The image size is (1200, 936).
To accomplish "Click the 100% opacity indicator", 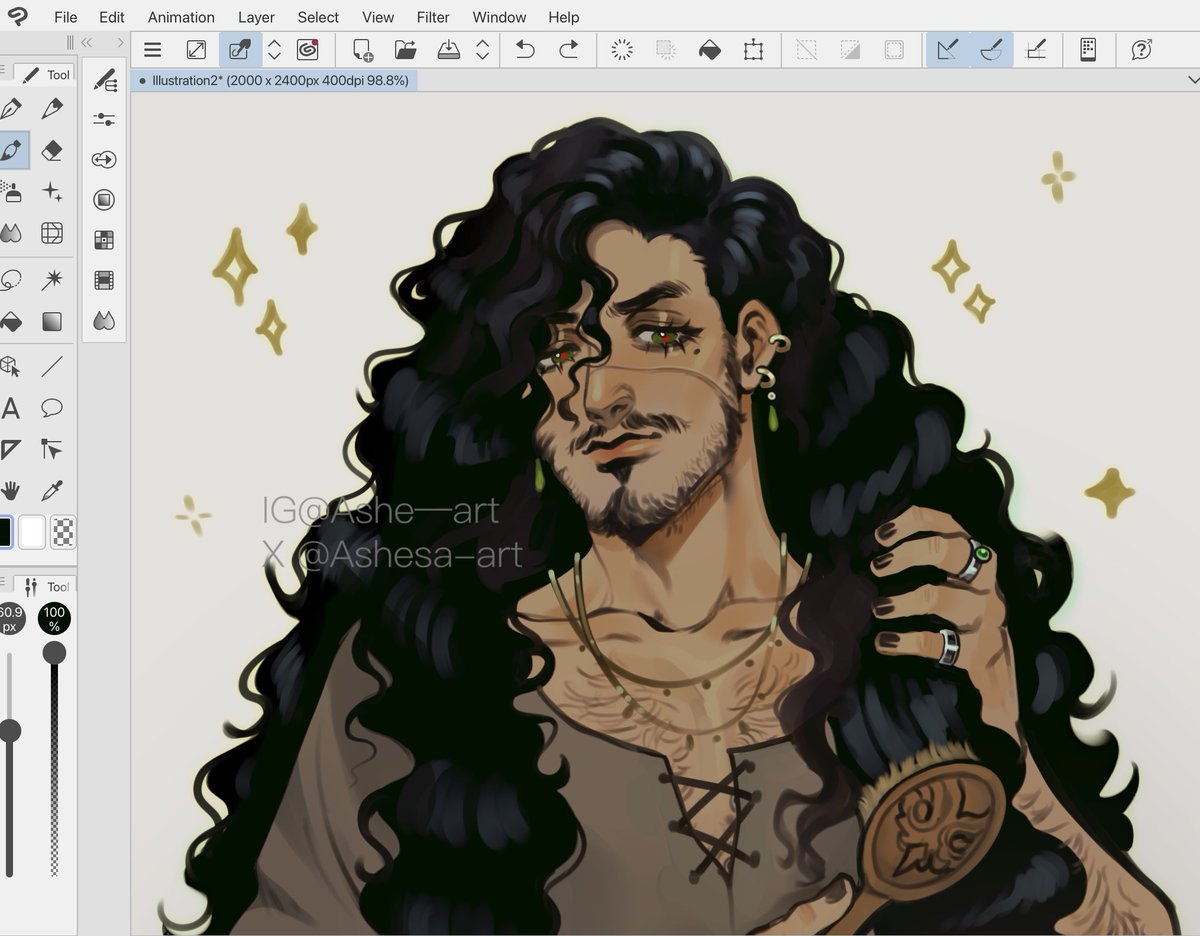I will (54, 618).
